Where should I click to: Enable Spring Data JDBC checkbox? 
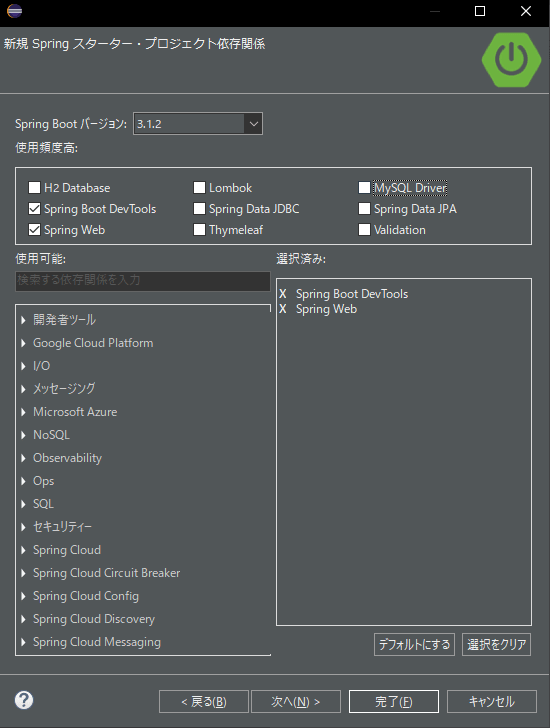pyautogui.click(x=199, y=209)
